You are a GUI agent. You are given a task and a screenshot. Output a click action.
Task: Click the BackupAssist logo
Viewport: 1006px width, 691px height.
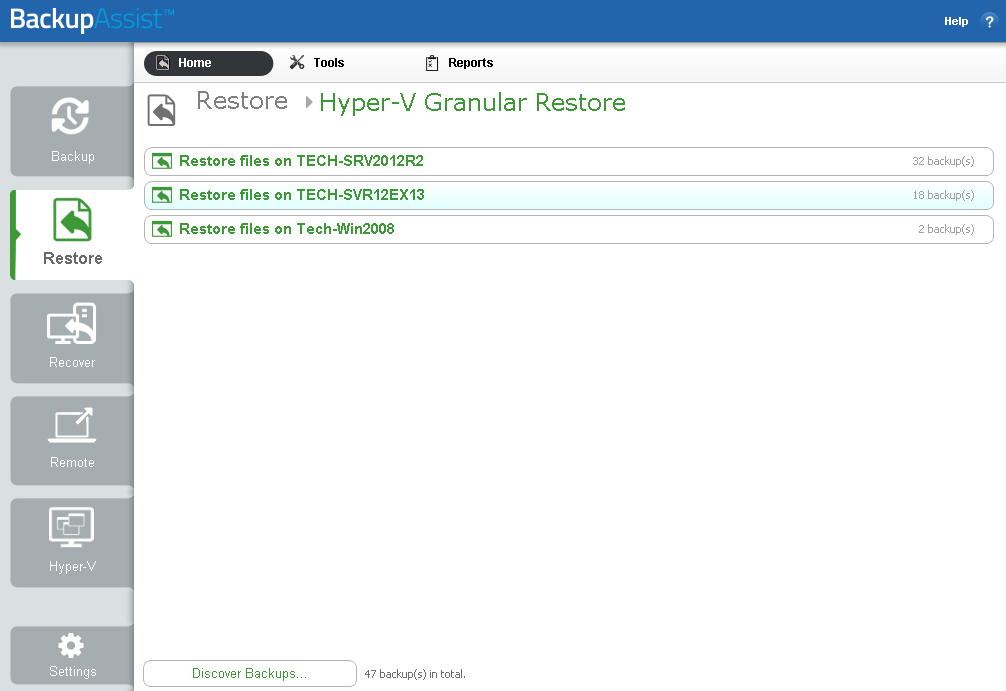click(x=92, y=19)
